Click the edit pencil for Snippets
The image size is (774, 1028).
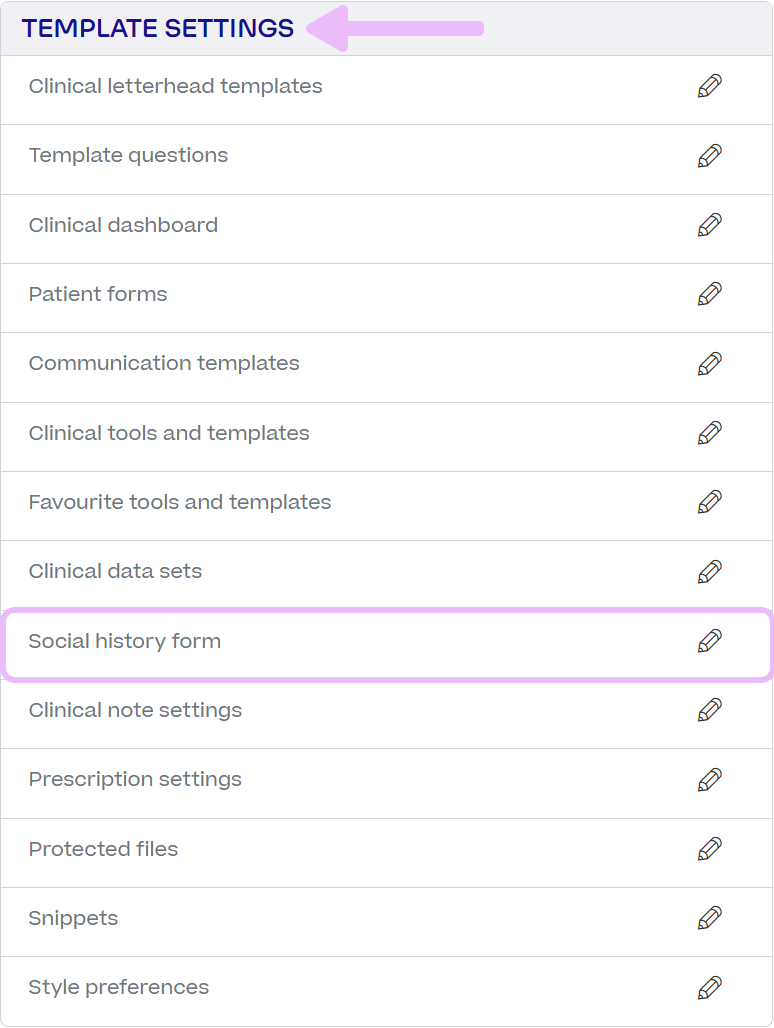pos(710,918)
